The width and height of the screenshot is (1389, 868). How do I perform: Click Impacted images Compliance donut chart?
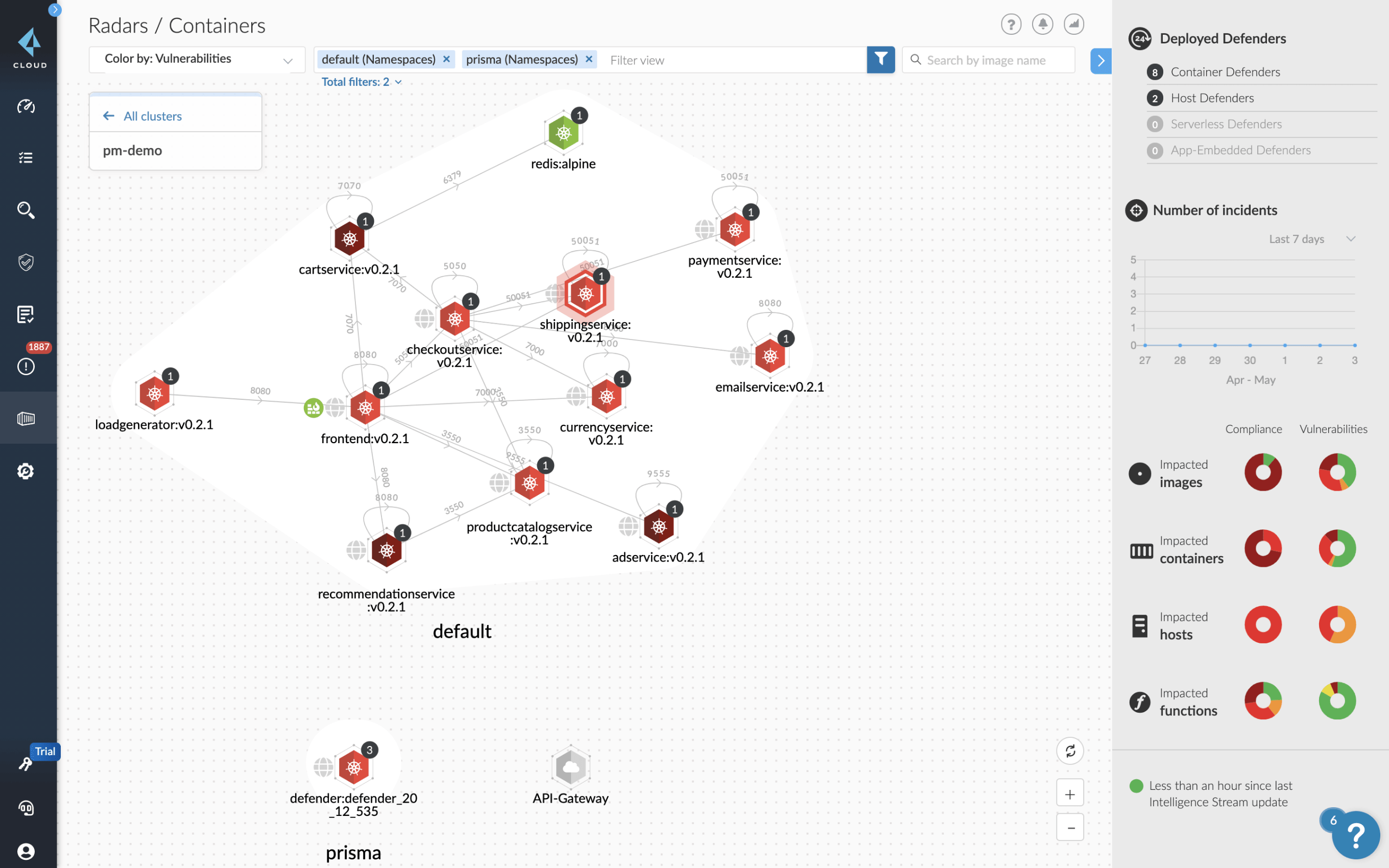1263,472
